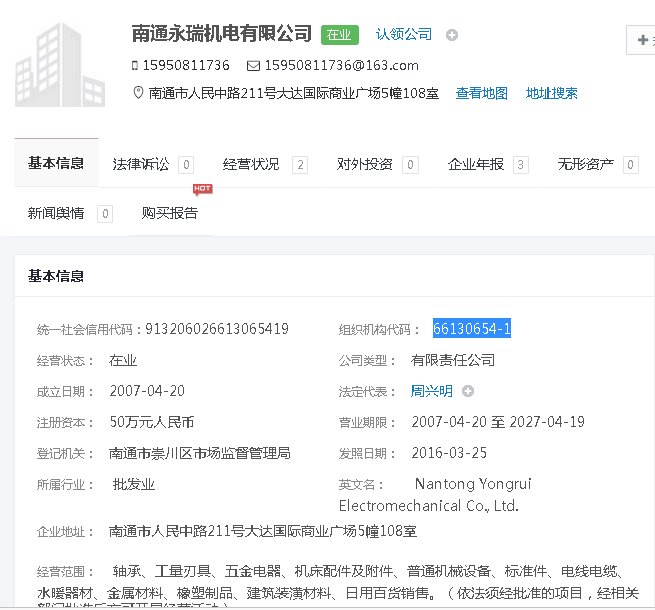The image size is (655, 610).
Task: Click the 在业 green status badge
Action: pyautogui.click(x=339, y=35)
